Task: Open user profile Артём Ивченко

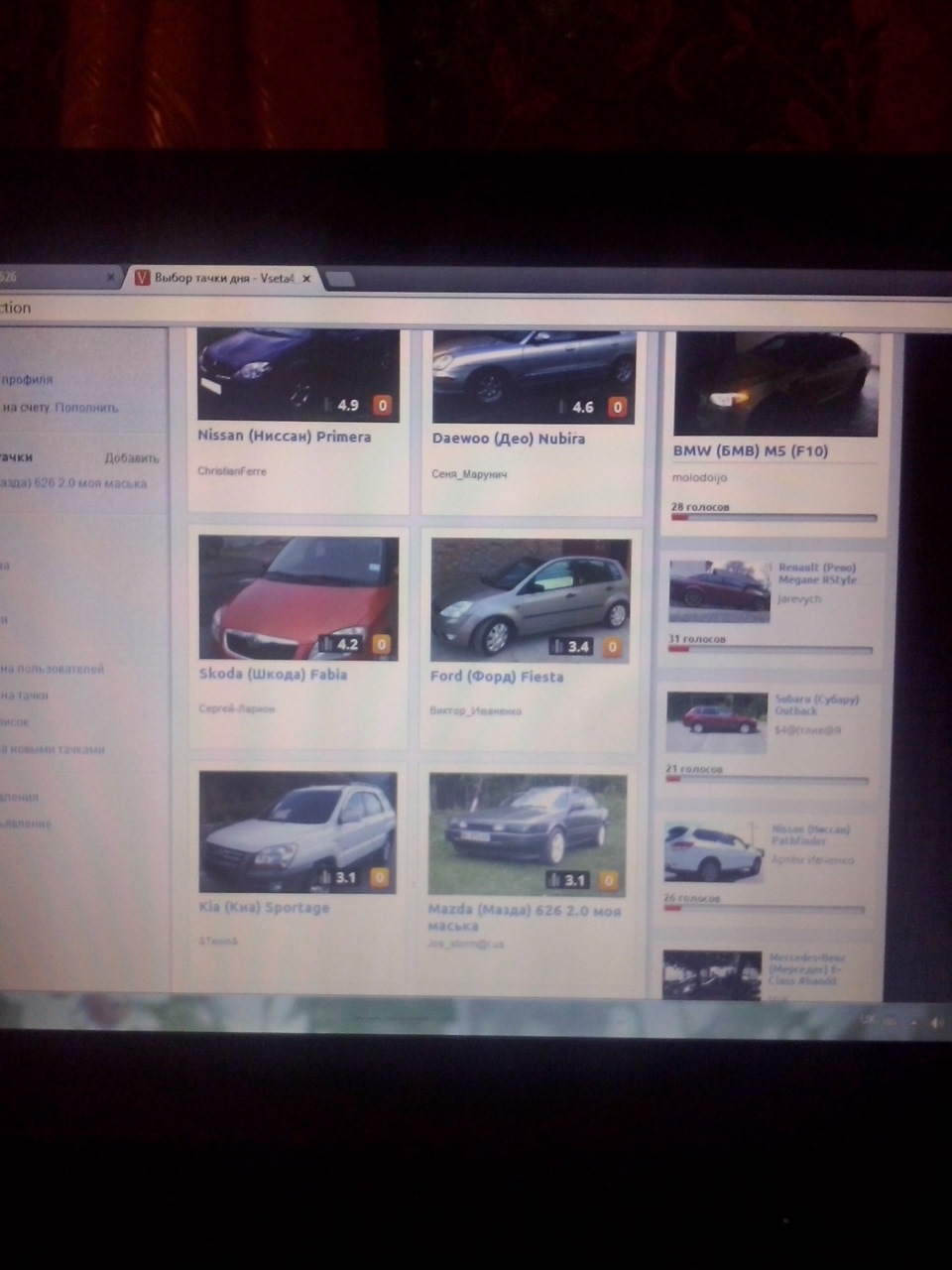Action: [x=812, y=860]
